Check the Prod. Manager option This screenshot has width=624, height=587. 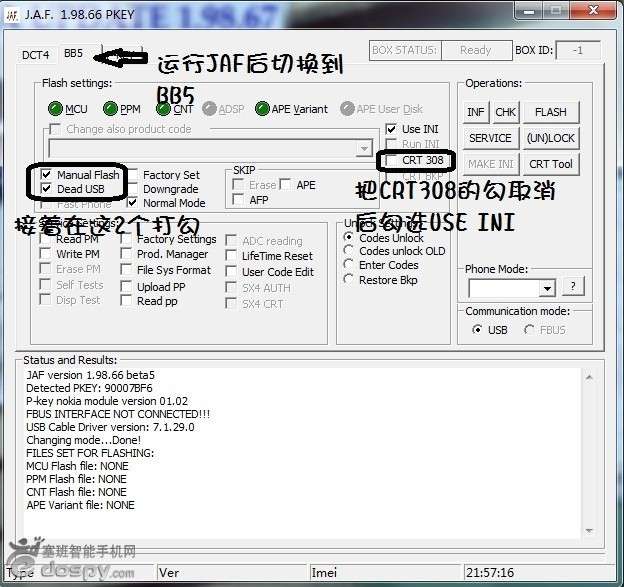coord(126,254)
